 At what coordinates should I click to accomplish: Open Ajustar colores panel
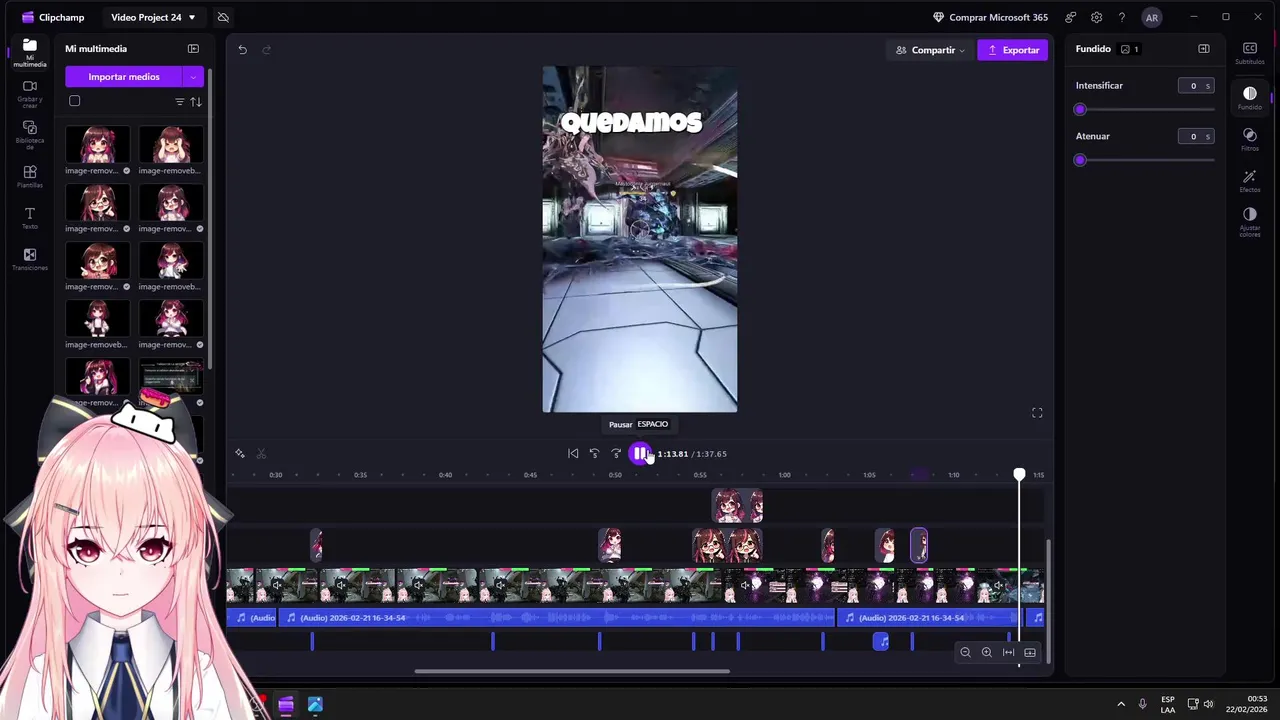pyautogui.click(x=1250, y=222)
